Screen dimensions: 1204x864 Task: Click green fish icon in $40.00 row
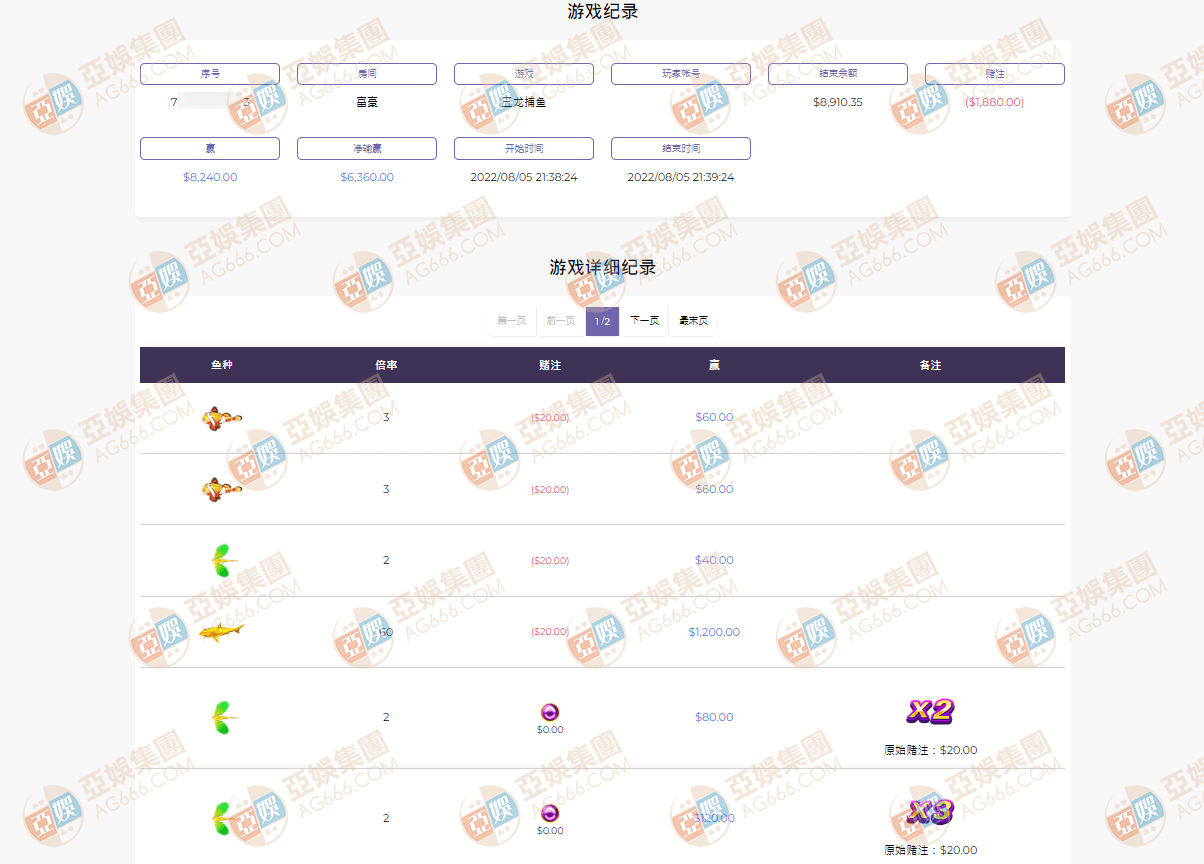(x=221, y=561)
